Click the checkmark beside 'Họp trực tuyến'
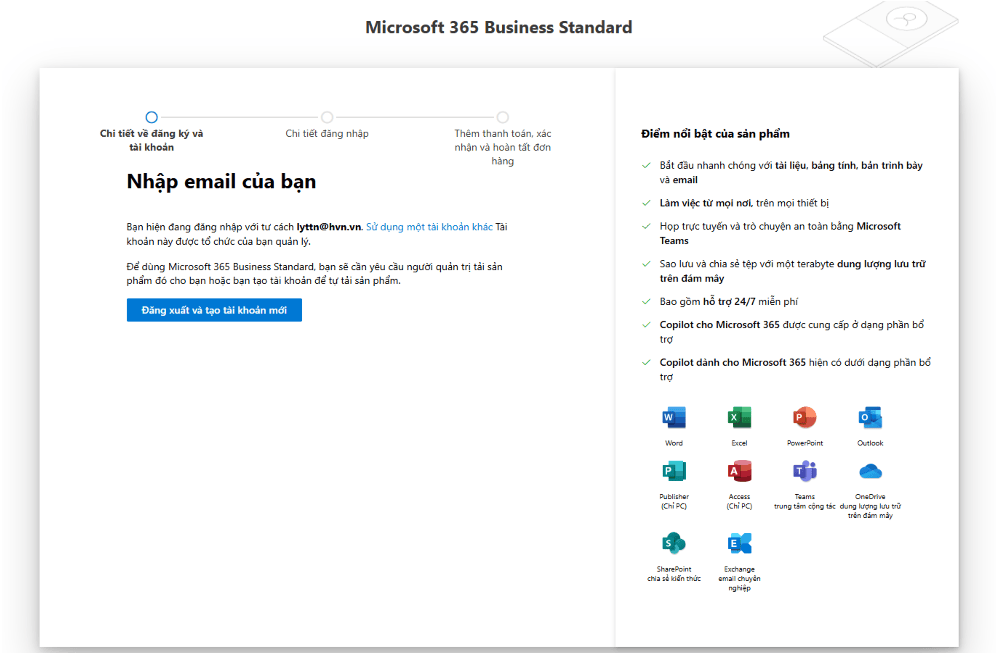The height and width of the screenshot is (654, 999). click(x=646, y=226)
